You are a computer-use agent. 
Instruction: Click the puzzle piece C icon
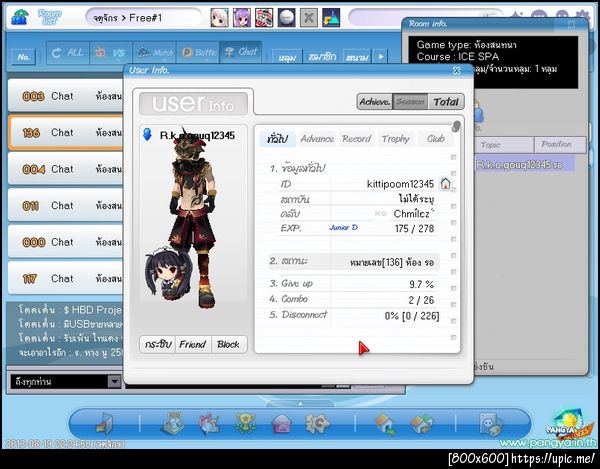pos(317,423)
